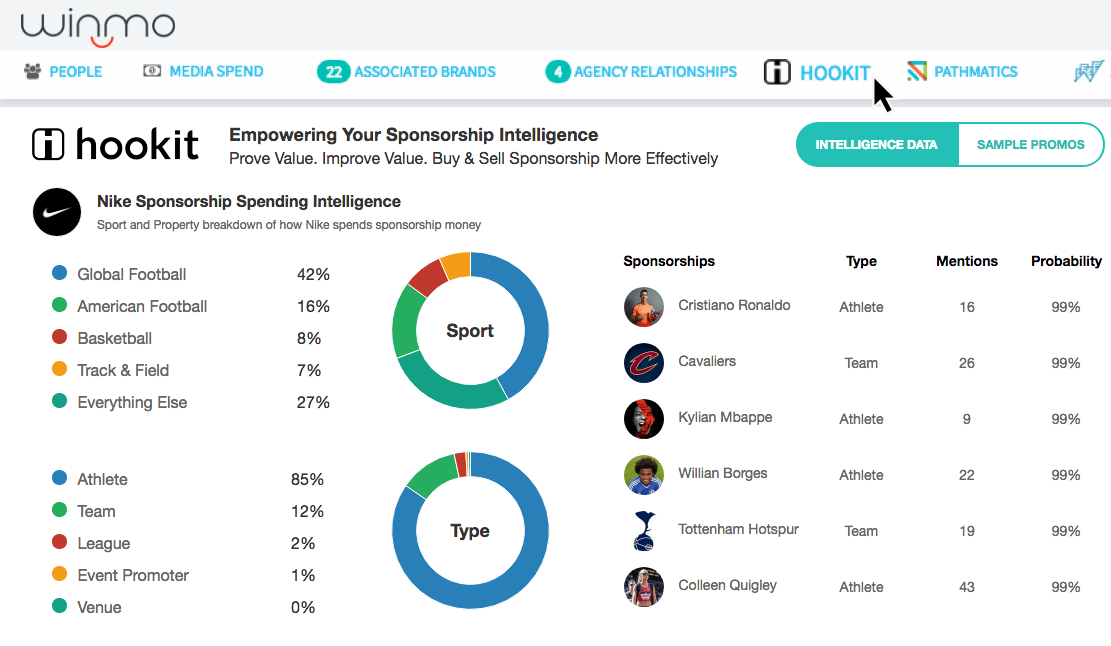The width and height of the screenshot is (1111, 646).
Task: Click Willian Borges' profile photo
Action: [x=644, y=475]
